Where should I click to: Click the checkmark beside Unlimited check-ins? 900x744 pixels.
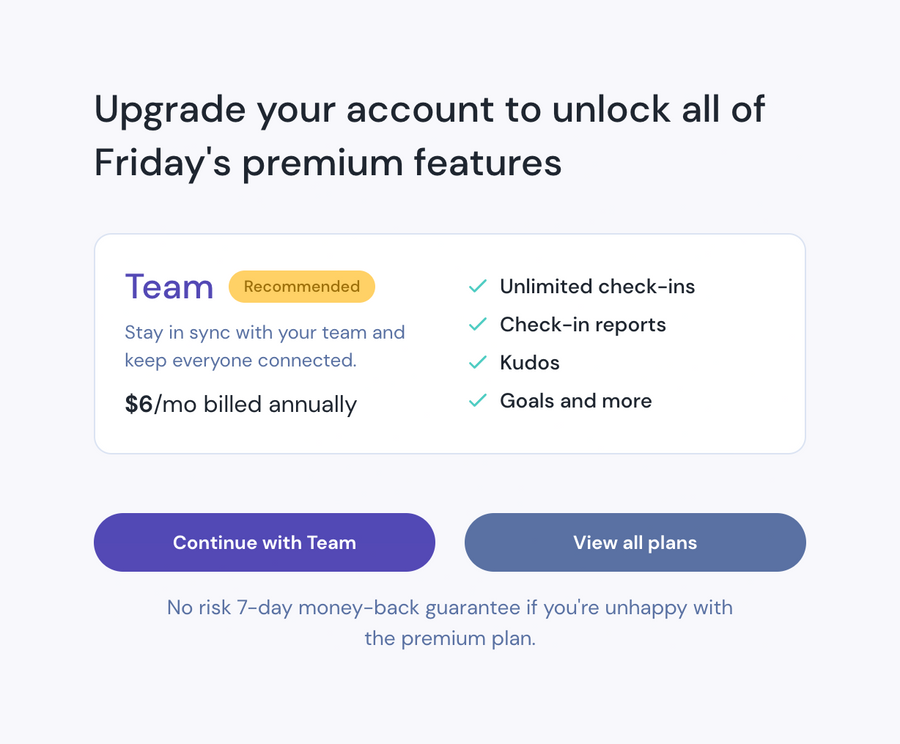pos(478,286)
